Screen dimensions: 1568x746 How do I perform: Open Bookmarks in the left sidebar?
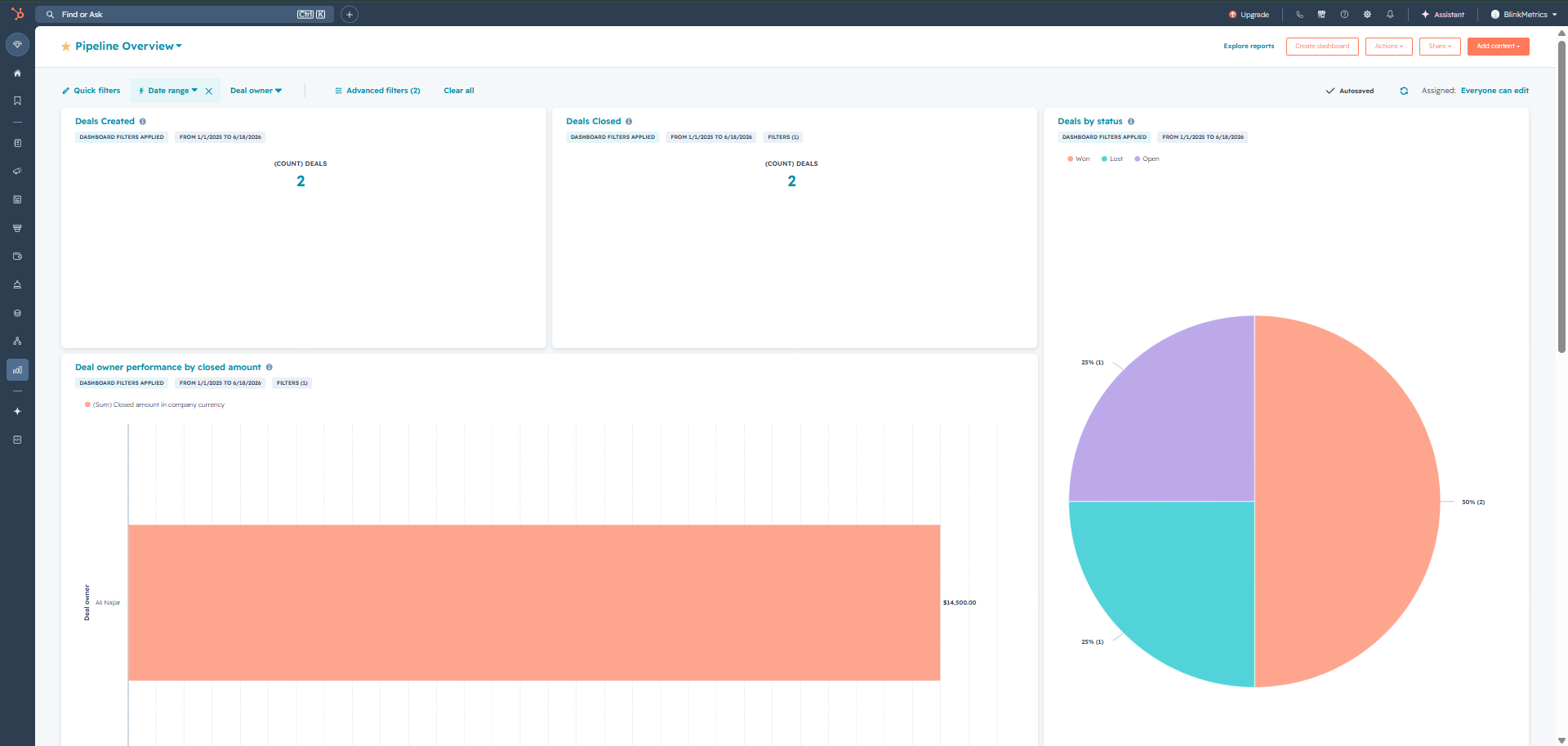pos(17,101)
